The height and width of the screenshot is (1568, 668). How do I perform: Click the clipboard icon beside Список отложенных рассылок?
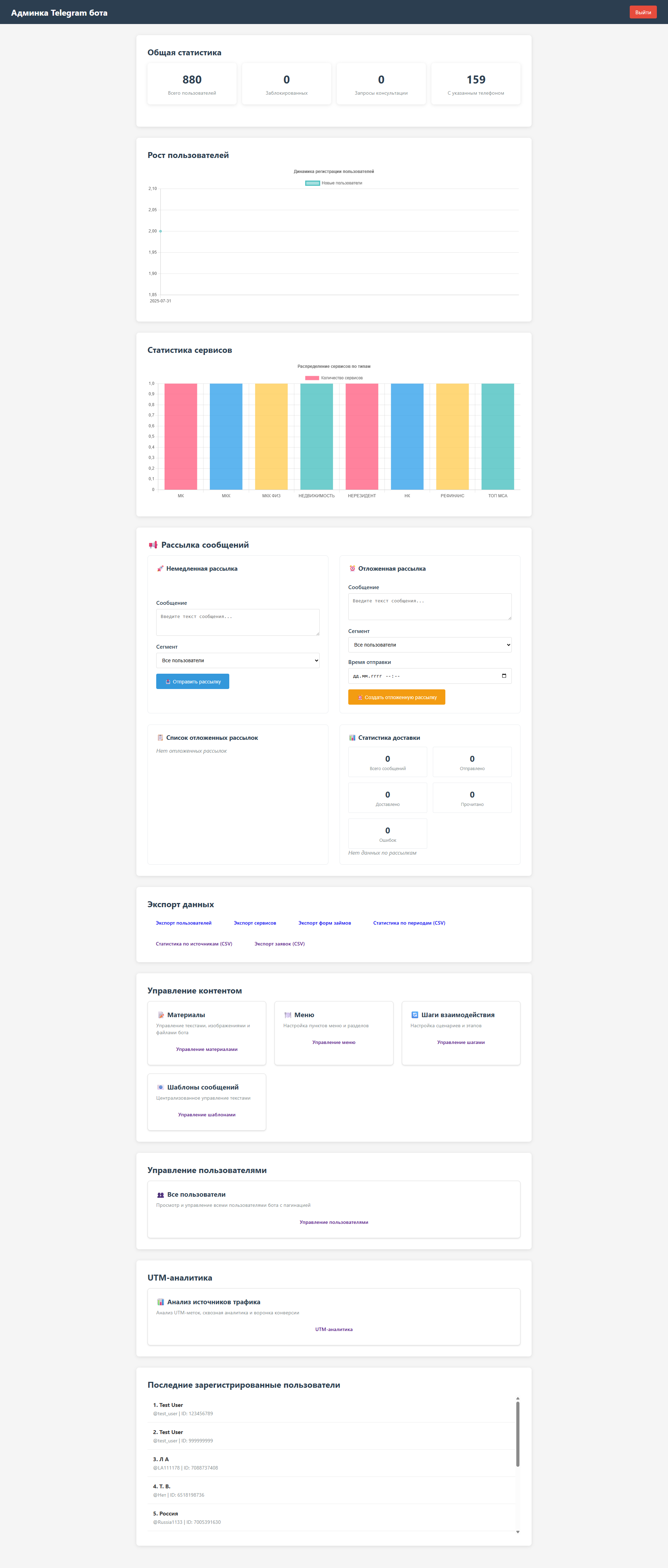tap(161, 738)
